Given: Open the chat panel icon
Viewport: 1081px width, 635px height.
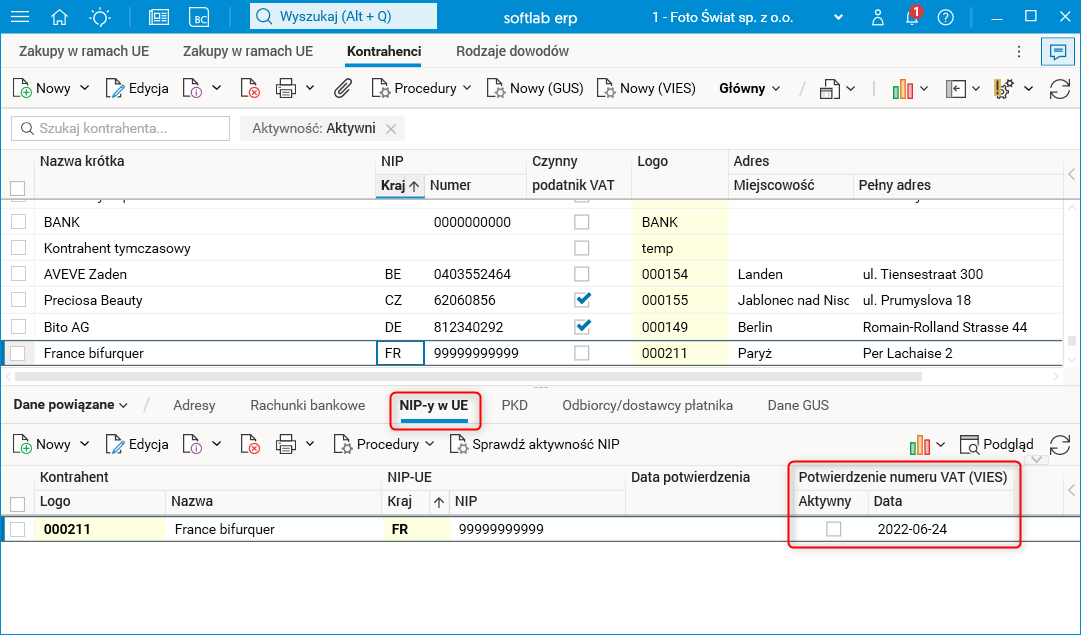Looking at the screenshot, I should click(x=1054, y=52).
